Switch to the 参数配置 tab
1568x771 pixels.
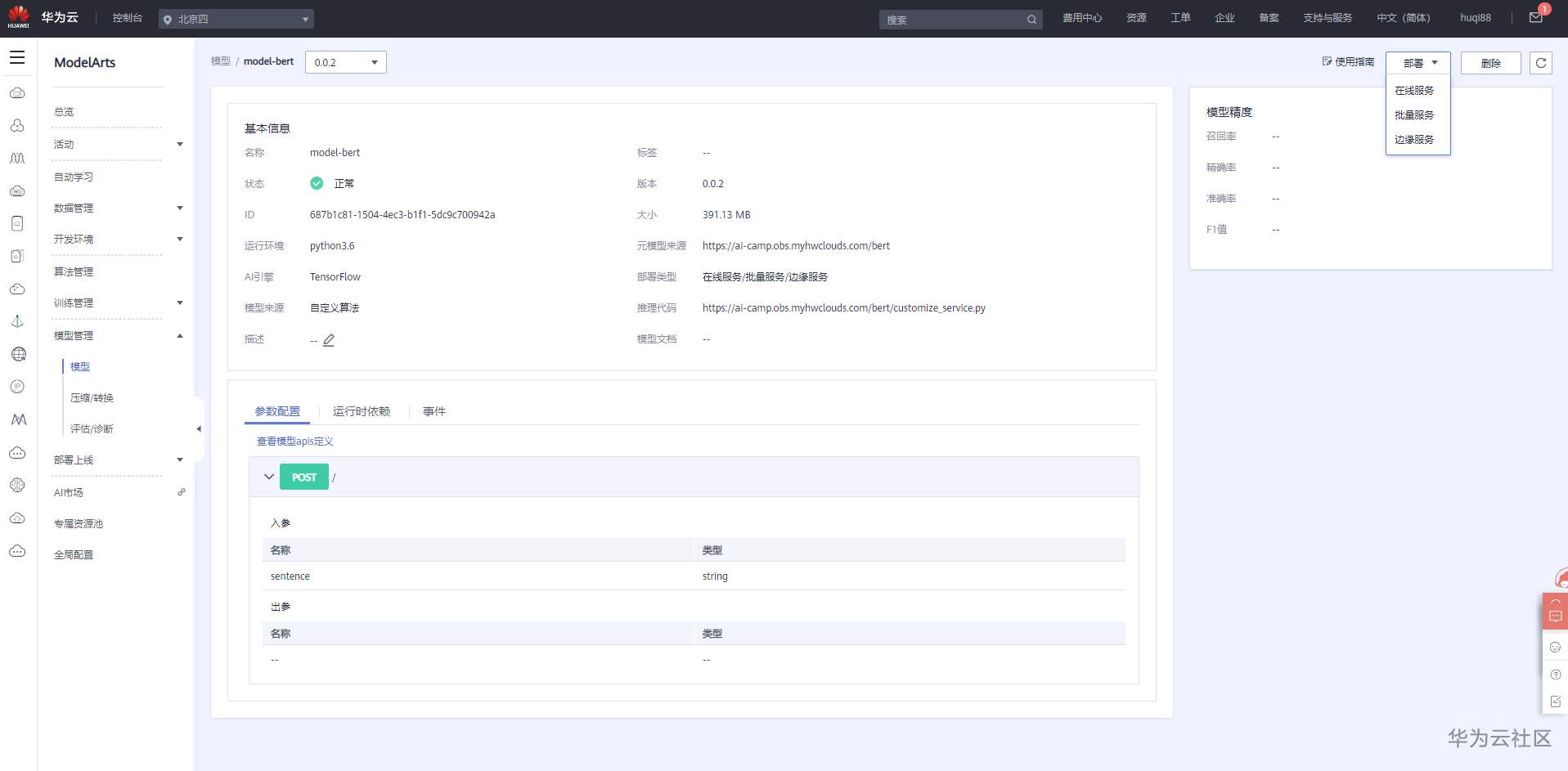click(x=277, y=411)
